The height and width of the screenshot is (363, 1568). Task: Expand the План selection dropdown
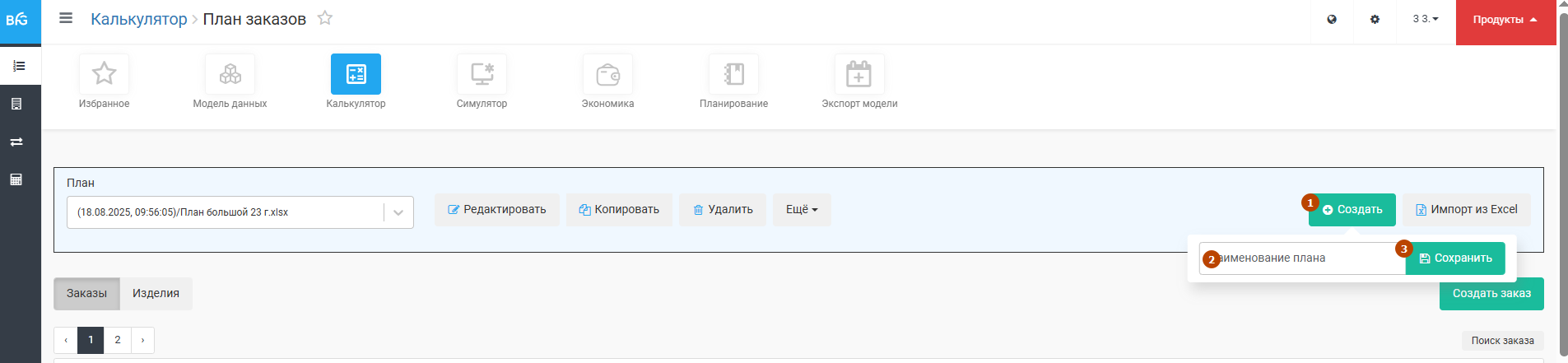(x=398, y=212)
